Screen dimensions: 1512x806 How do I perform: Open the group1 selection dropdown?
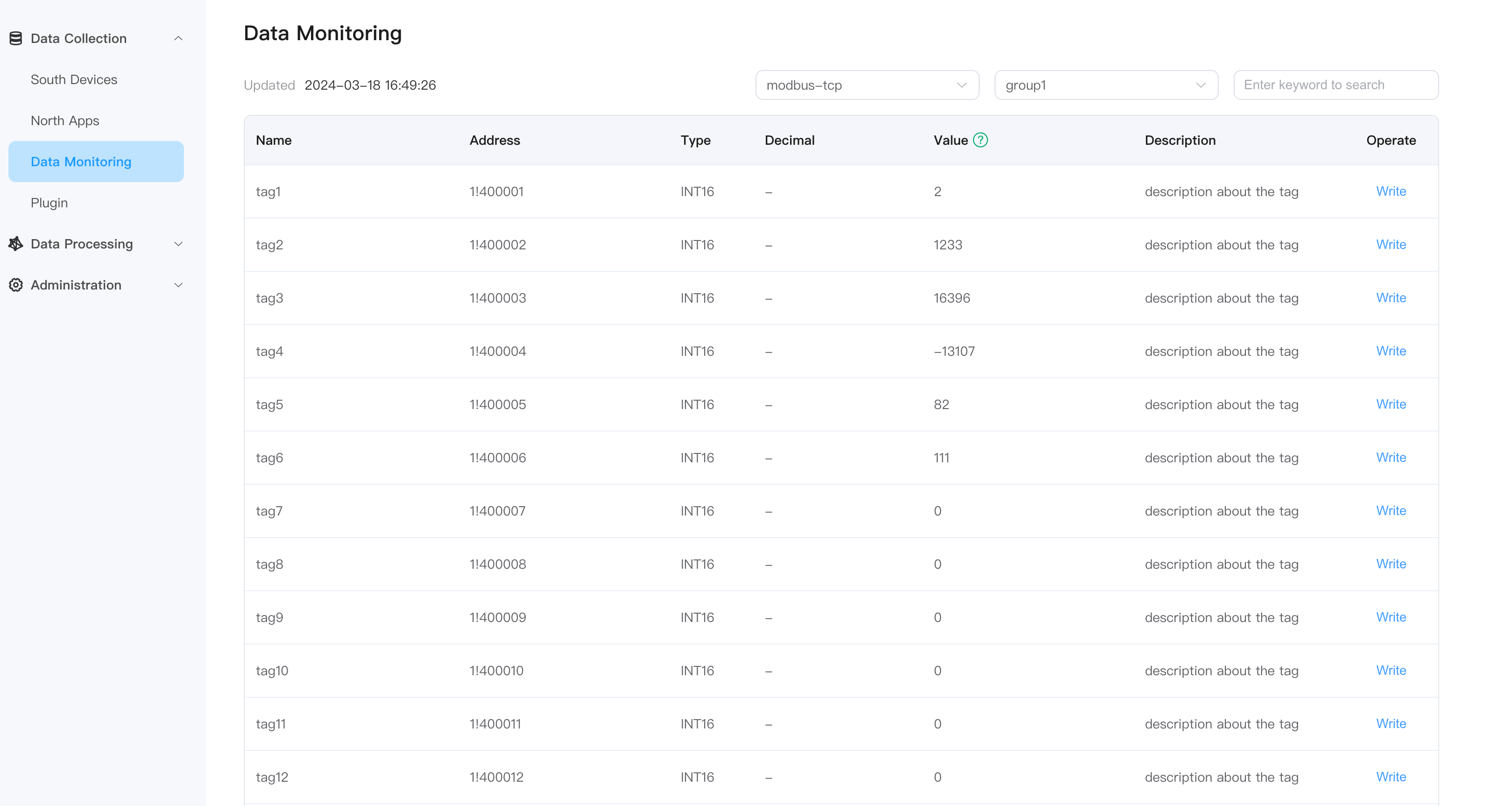(x=1106, y=85)
